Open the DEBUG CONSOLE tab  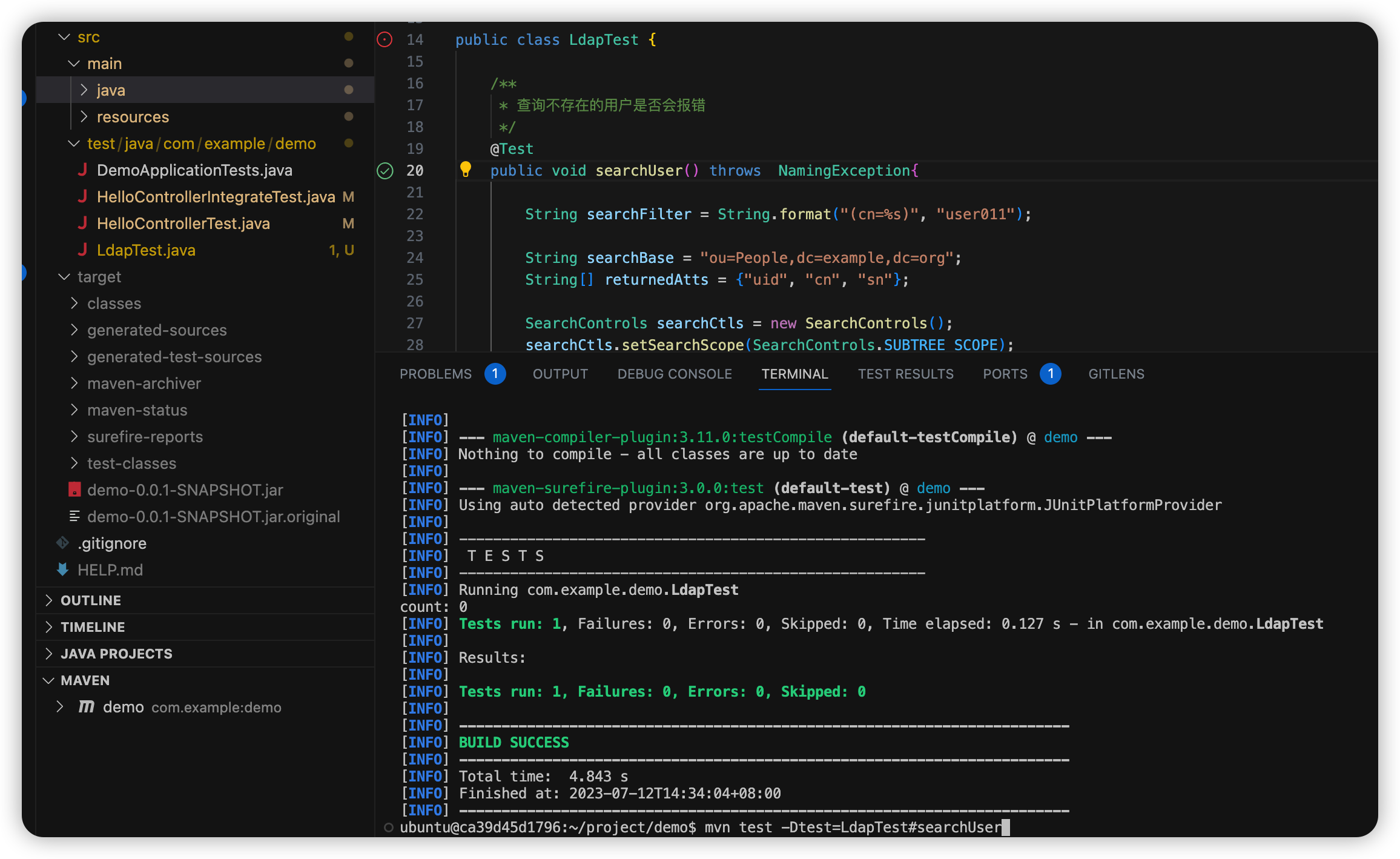tap(675, 374)
